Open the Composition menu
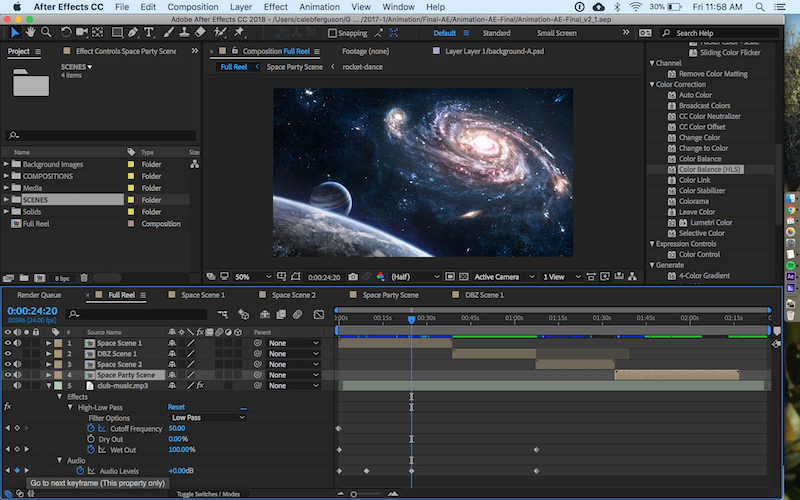This screenshot has width=800, height=500. click(193, 7)
